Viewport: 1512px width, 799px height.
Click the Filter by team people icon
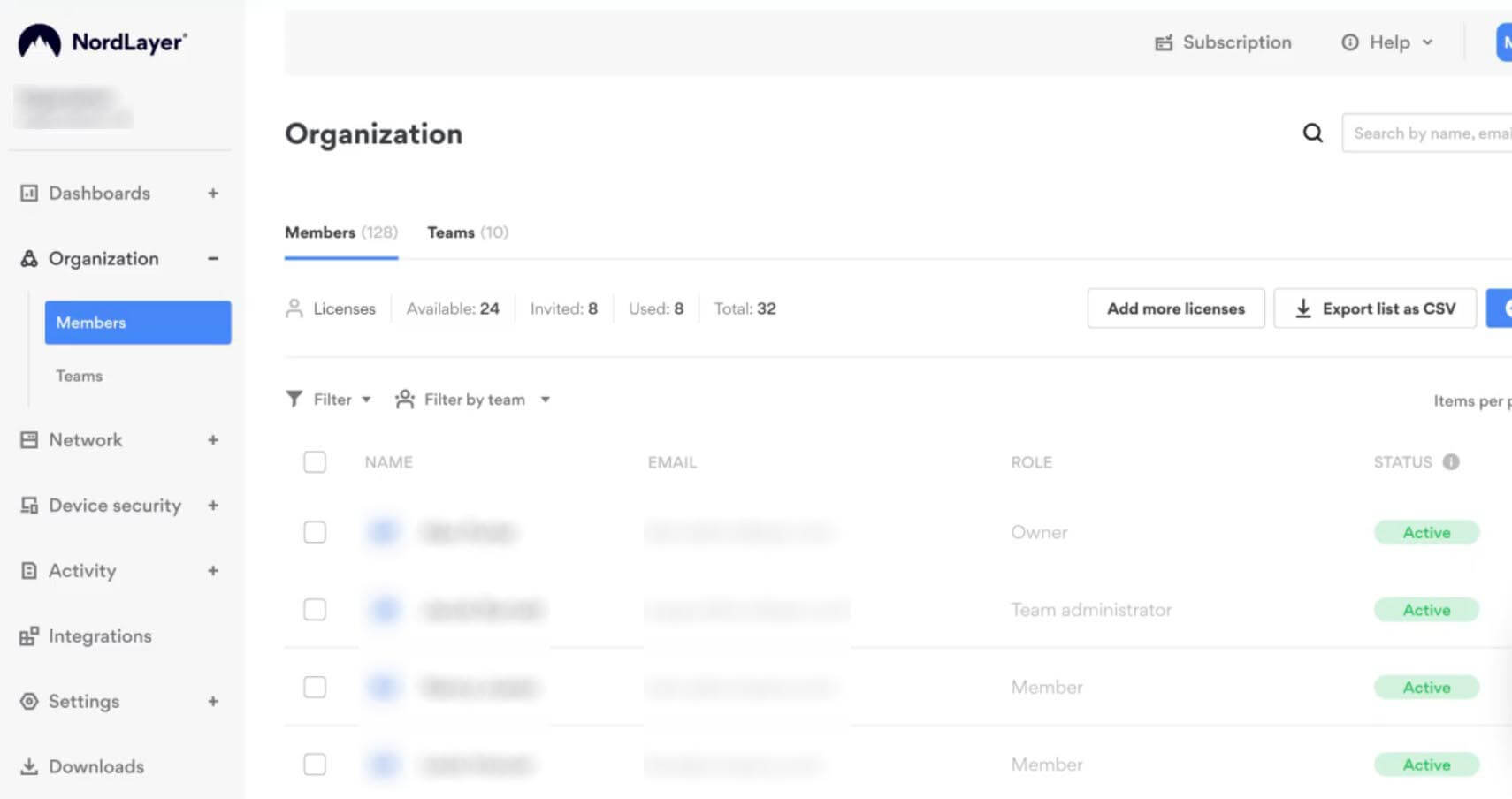tap(405, 399)
